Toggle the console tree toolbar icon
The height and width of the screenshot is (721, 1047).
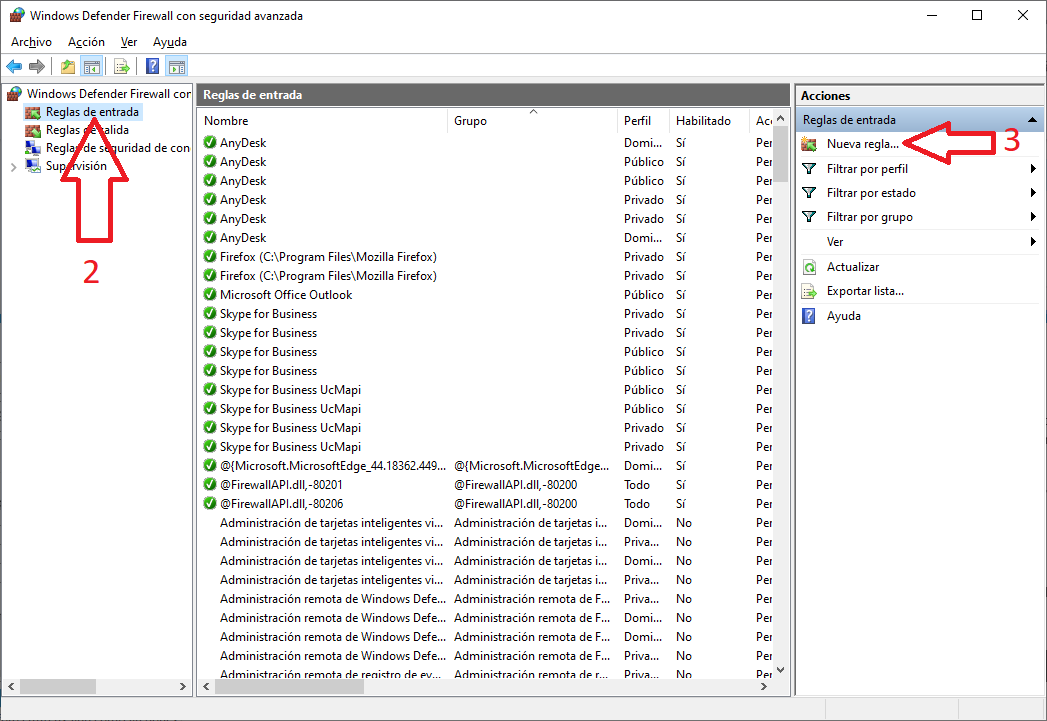tap(91, 66)
